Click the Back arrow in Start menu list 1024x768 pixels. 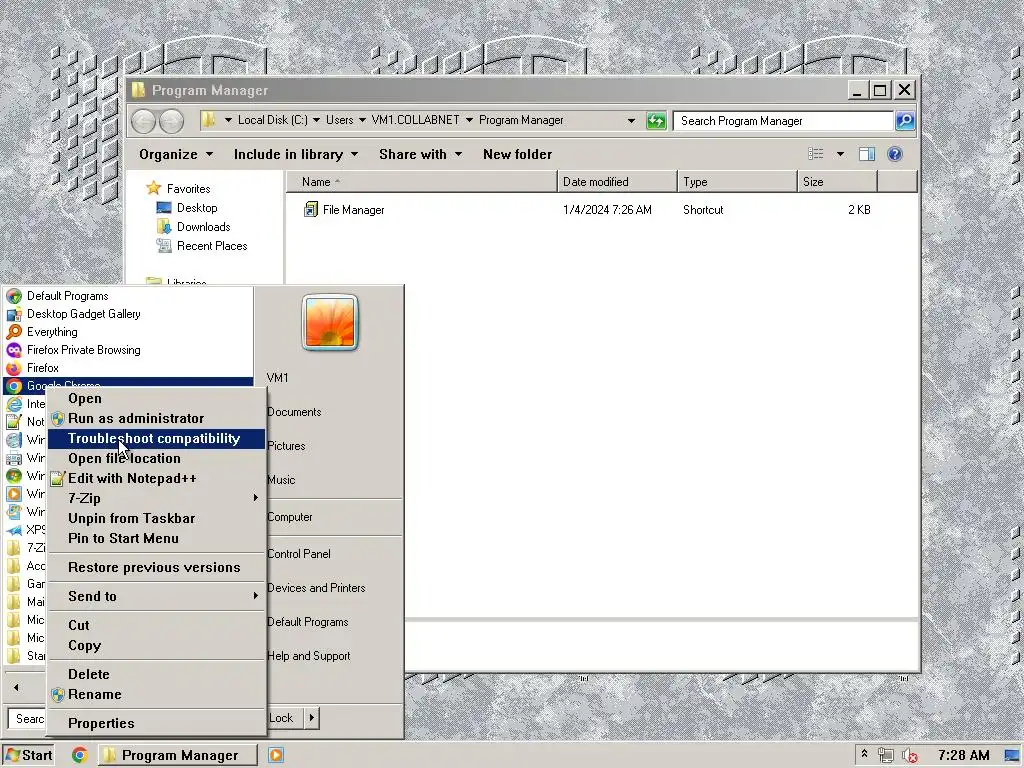(16, 686)
